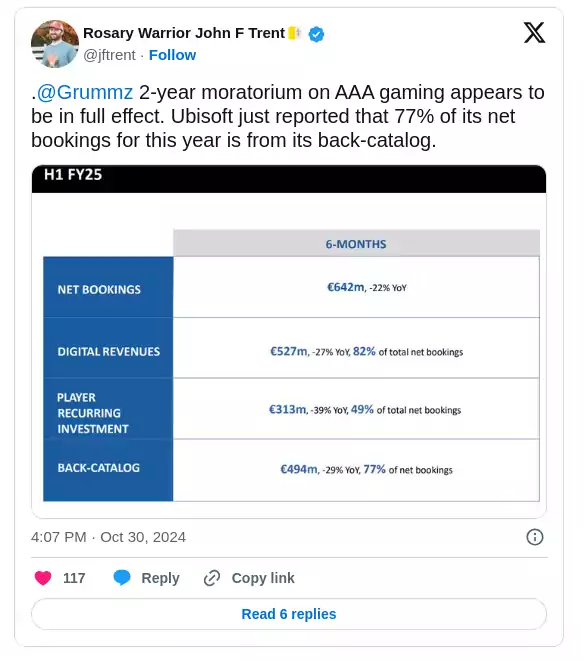
Task: Click the @jftrent handle
Action: click(x=110, y=55)
